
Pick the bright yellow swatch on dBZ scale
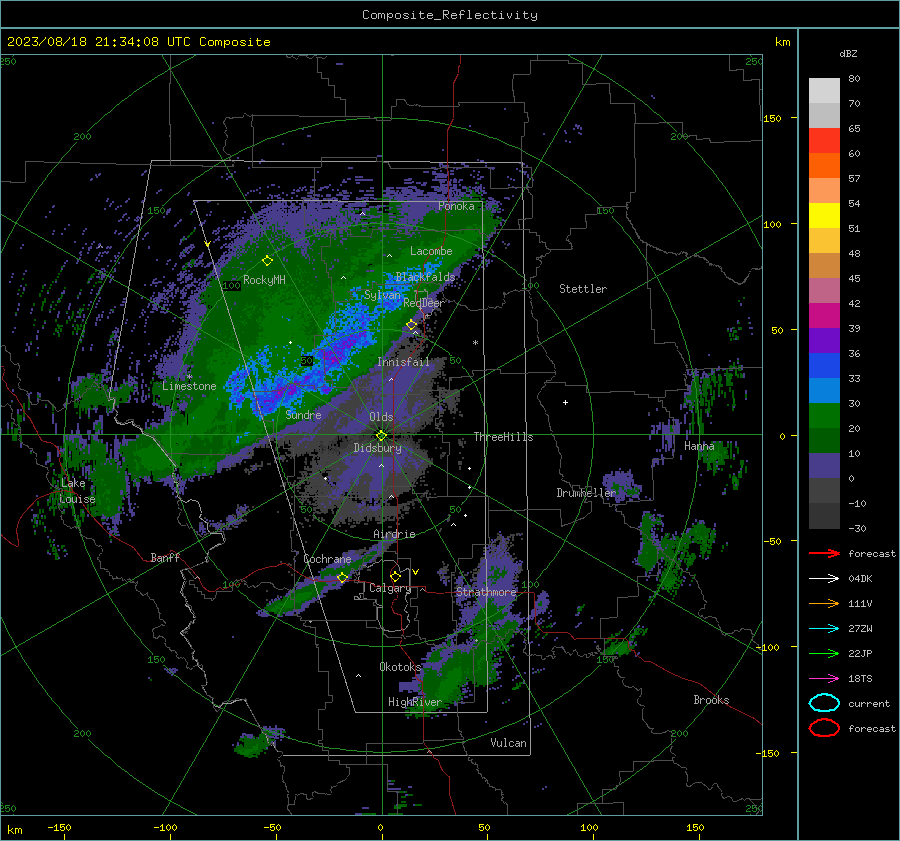point(824,216)
